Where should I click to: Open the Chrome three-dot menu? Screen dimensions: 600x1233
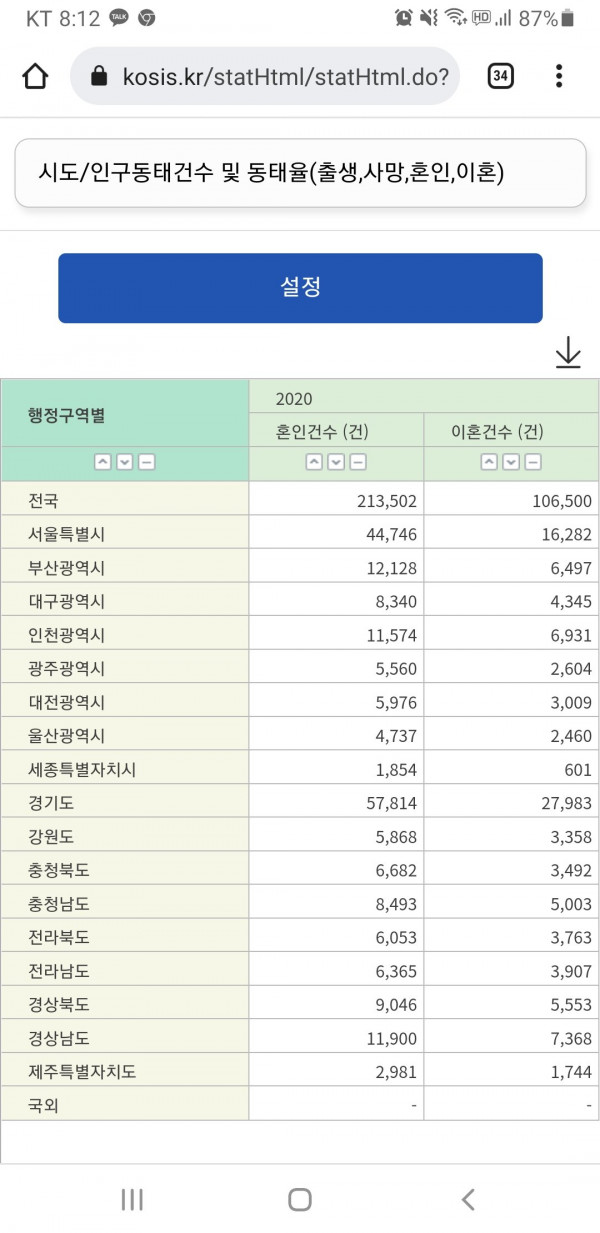[559, 76]
